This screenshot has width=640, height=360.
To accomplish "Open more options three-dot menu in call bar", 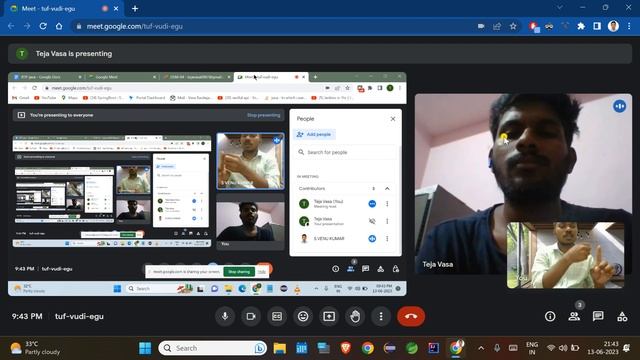I will [381, 316].
